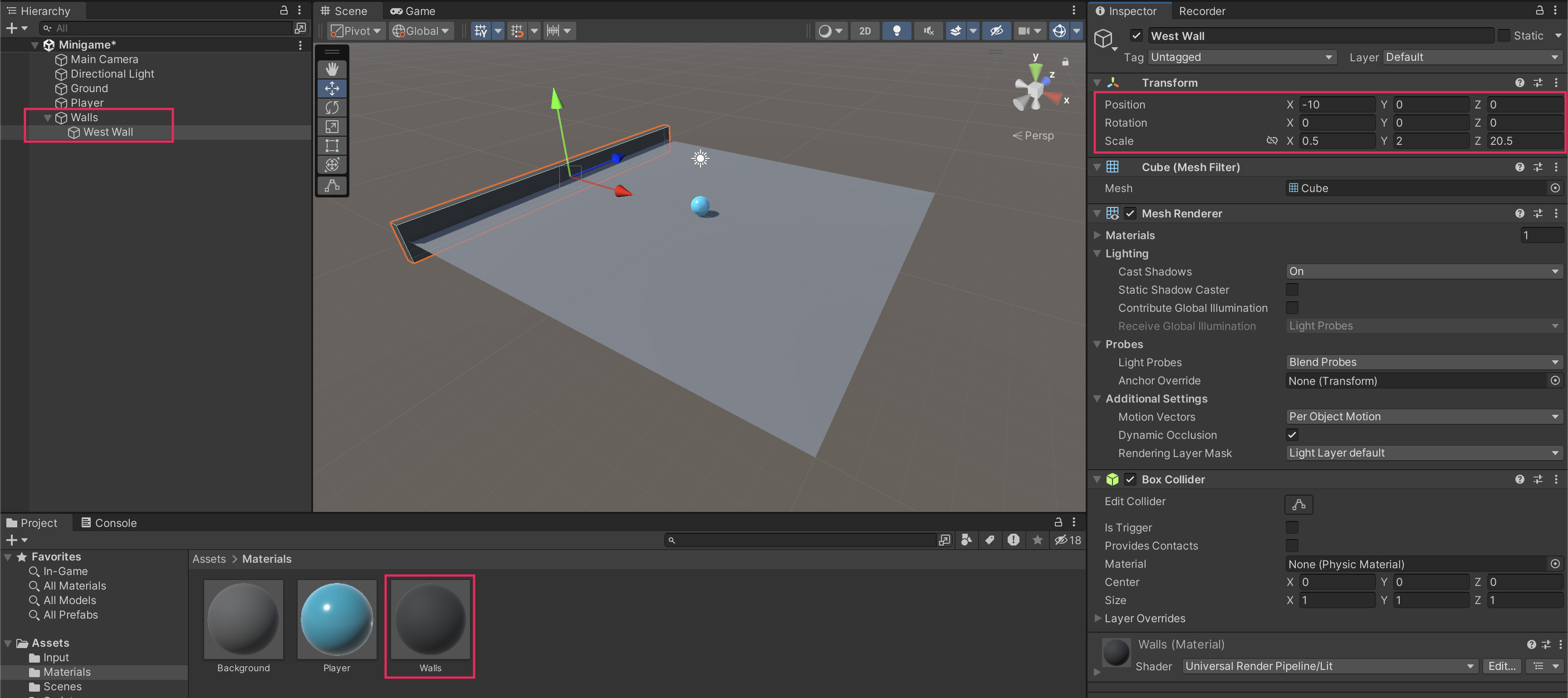Open the Console tab
The width and height of the screenshot is (1568, 698).
[x=109, y=522]
